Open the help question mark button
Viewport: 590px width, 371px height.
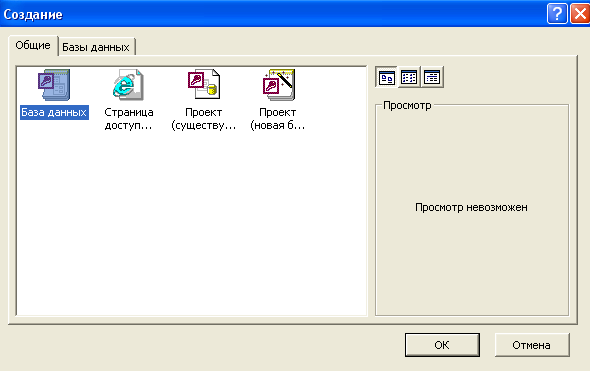point(557,14)
